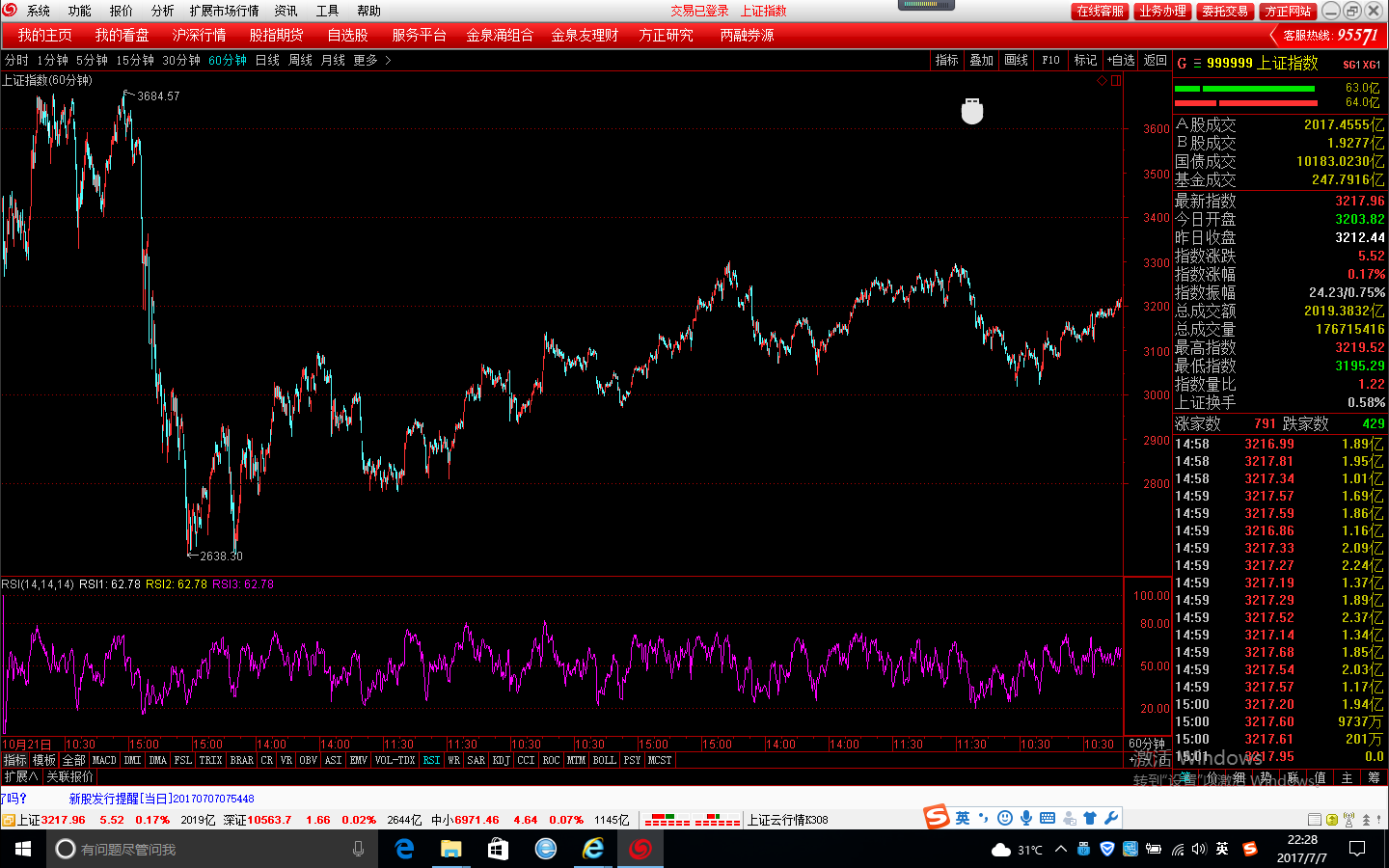Viewport: 1389px width, 868px height.
Task: Select 价 tab in right panel
Action: pos(1212,777)
